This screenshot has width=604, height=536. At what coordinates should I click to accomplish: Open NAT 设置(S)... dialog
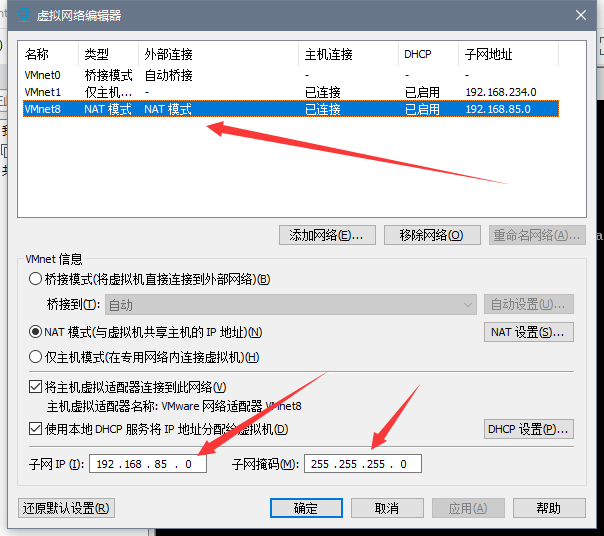point(528,332)
